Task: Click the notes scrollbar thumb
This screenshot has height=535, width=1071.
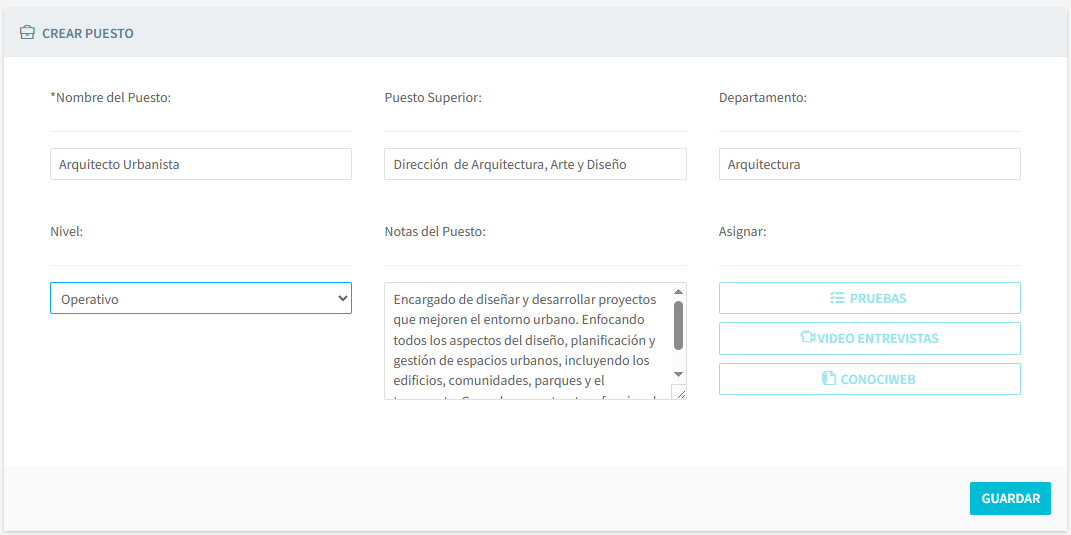Action: click(678, 325)
